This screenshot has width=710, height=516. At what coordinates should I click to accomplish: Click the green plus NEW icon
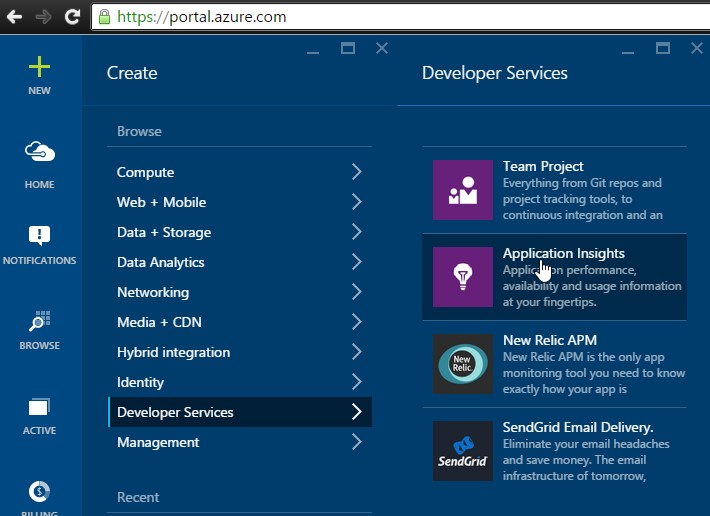coord(39,67)
